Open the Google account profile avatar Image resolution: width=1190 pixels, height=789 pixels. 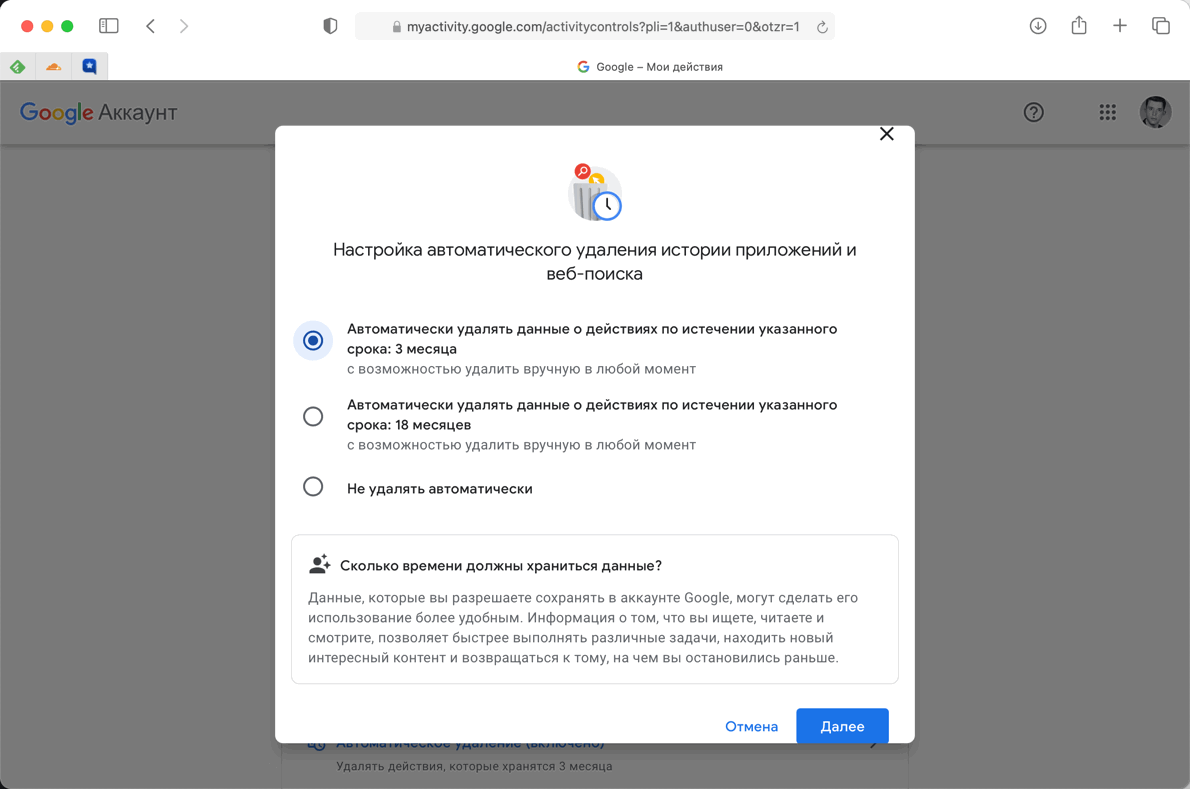pos(1155,112)
